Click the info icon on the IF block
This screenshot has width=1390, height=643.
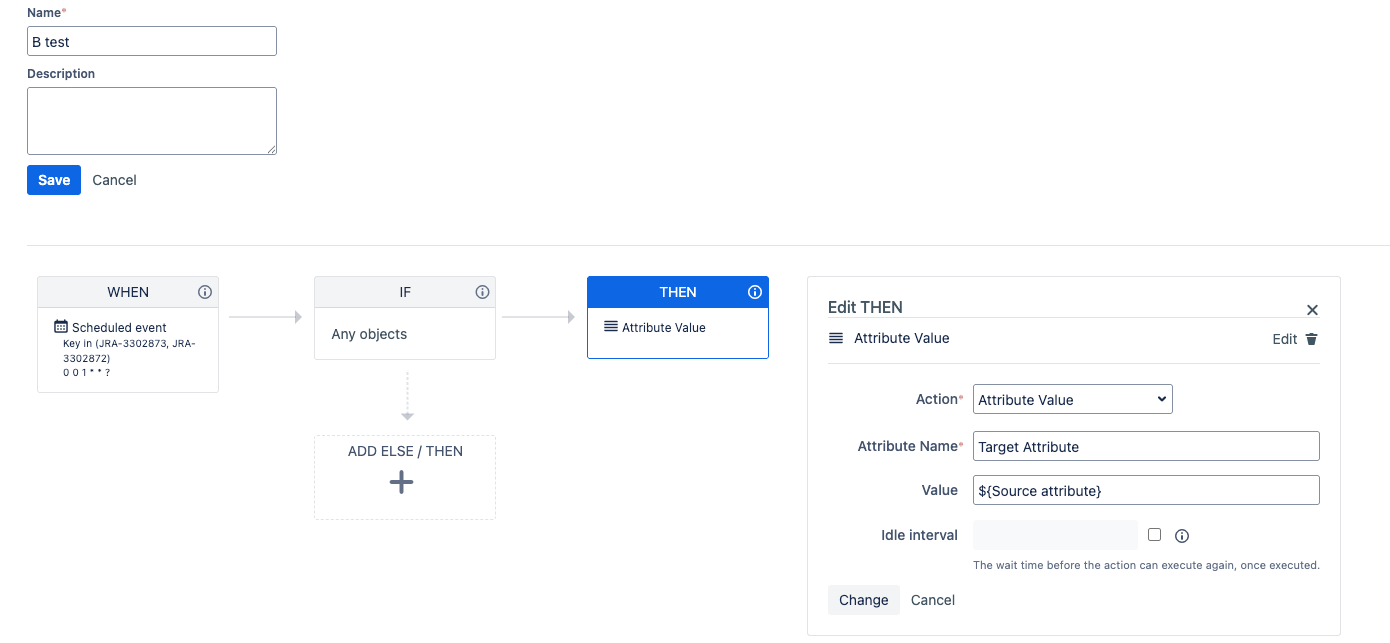(x=482, y=292)
